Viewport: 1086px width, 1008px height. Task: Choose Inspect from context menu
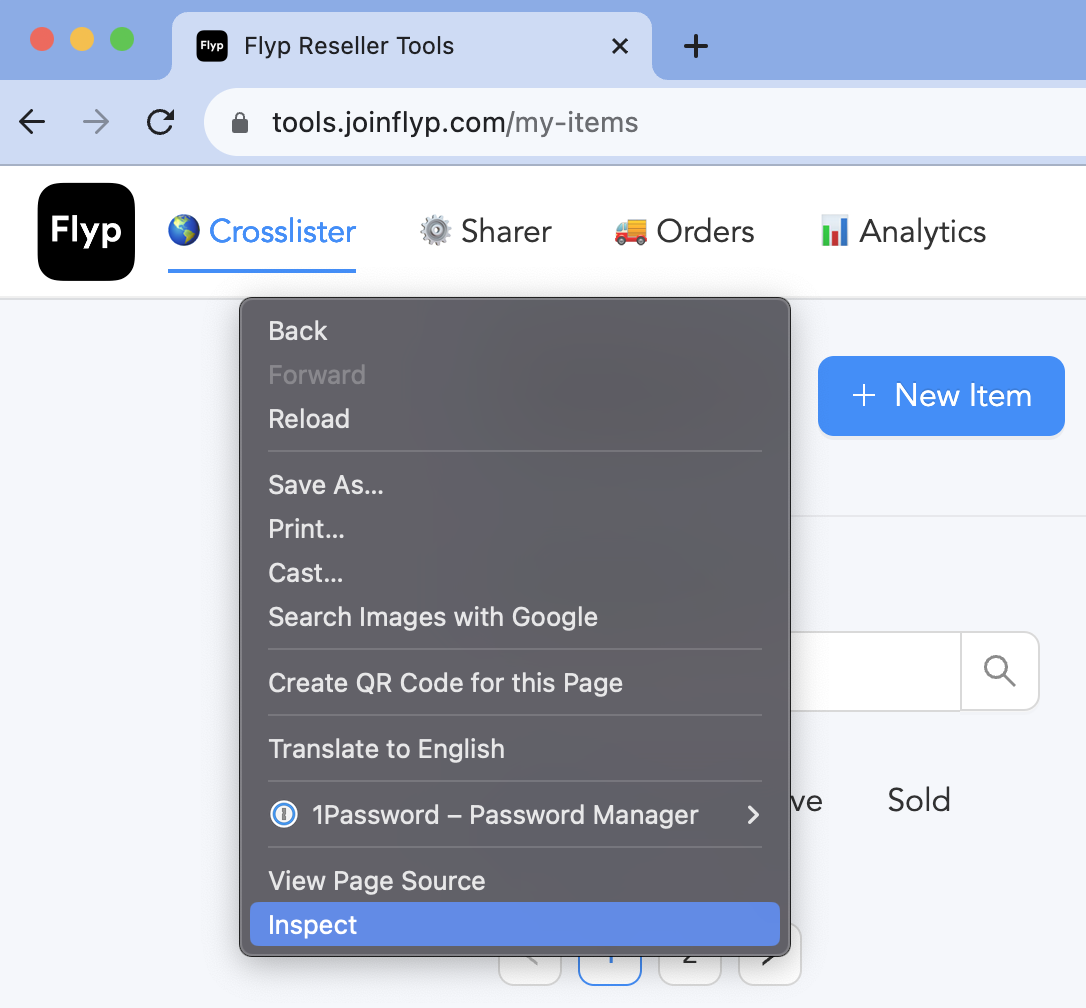click(313, 925)
